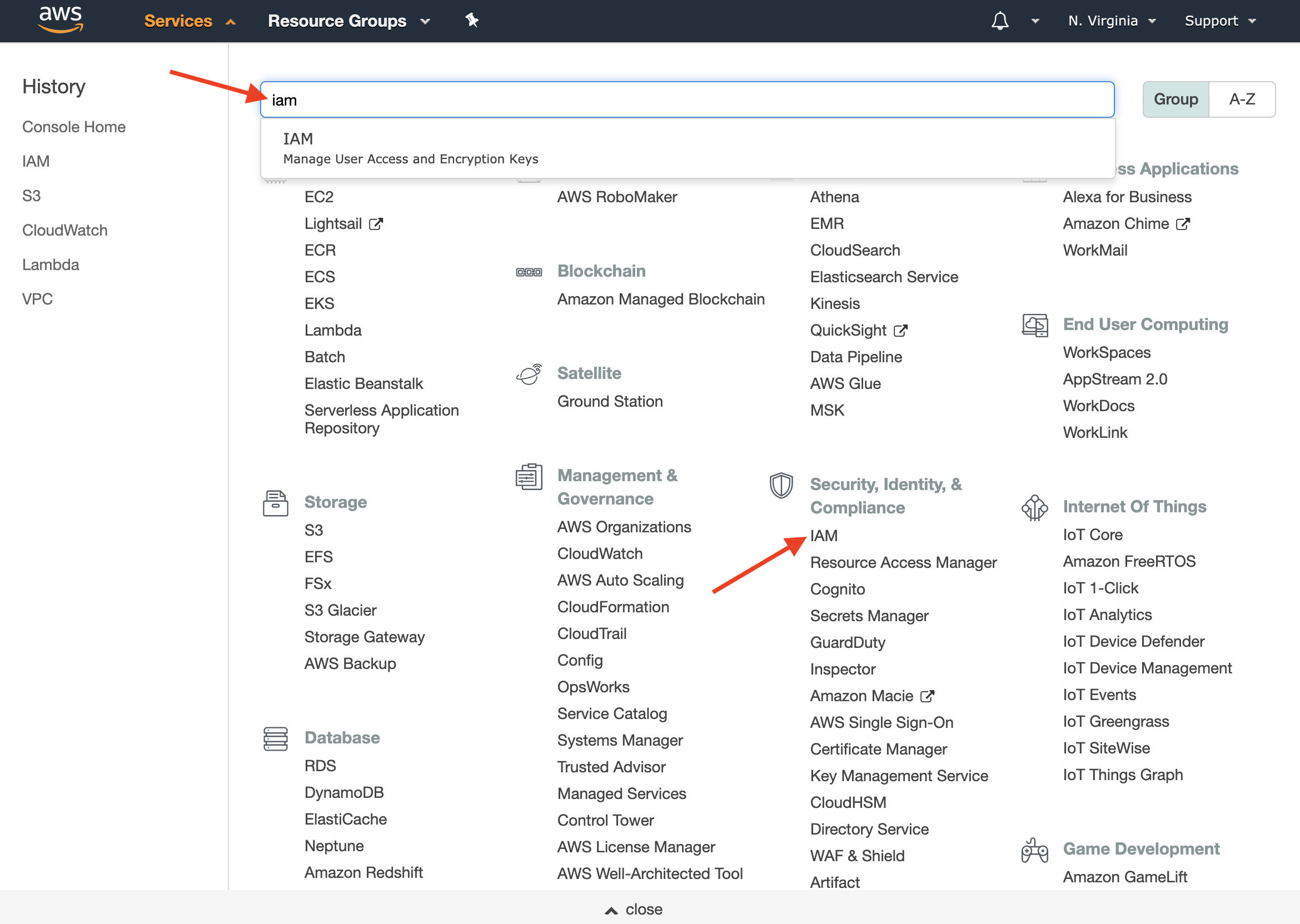Open Storage Gateway service

364,637
